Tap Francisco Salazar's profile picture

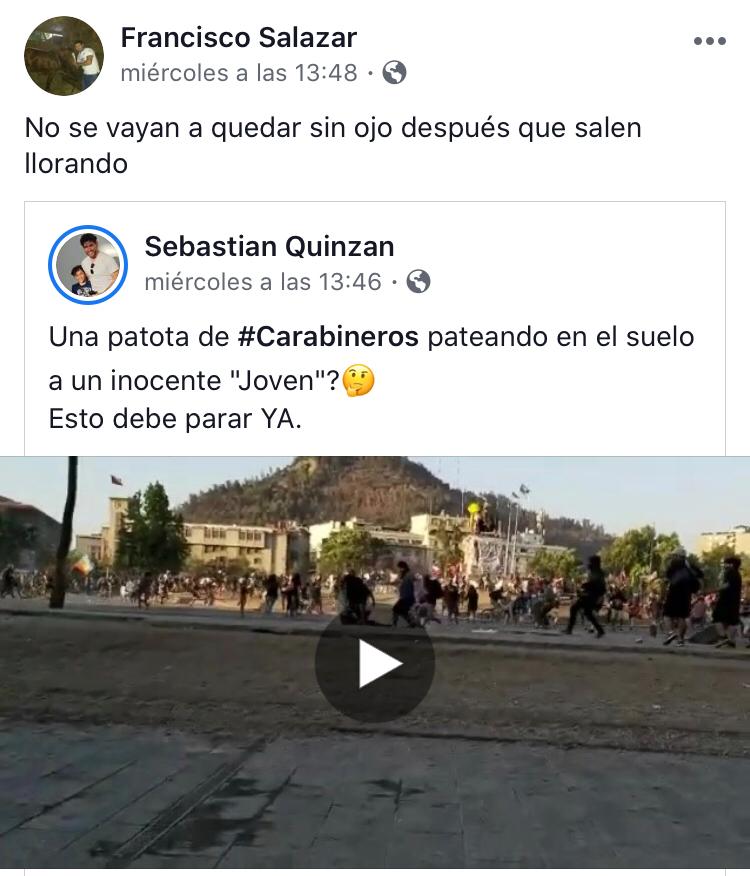[64, 56]
